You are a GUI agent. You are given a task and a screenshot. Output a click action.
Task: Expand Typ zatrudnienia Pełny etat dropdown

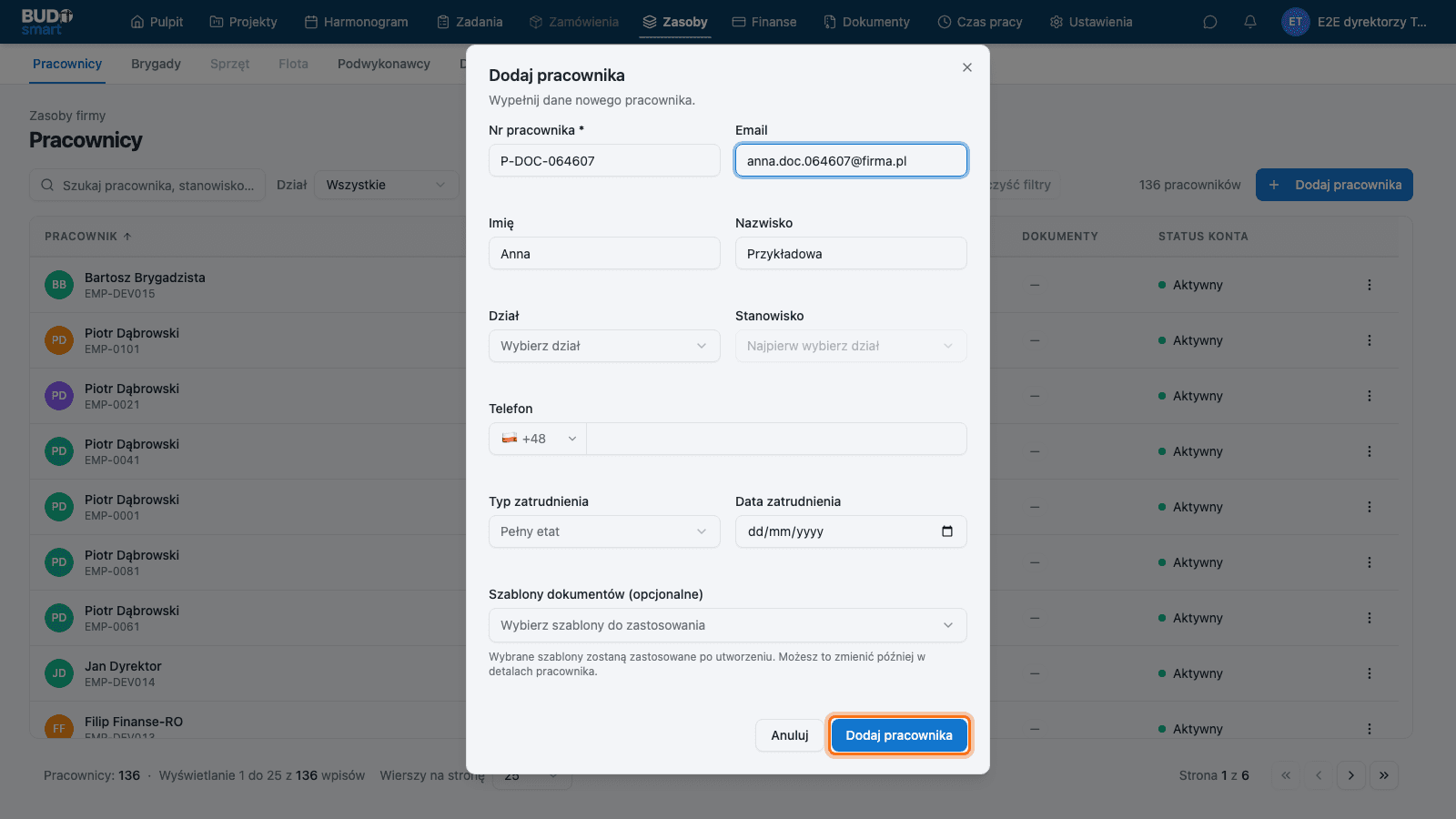[604, 531]
